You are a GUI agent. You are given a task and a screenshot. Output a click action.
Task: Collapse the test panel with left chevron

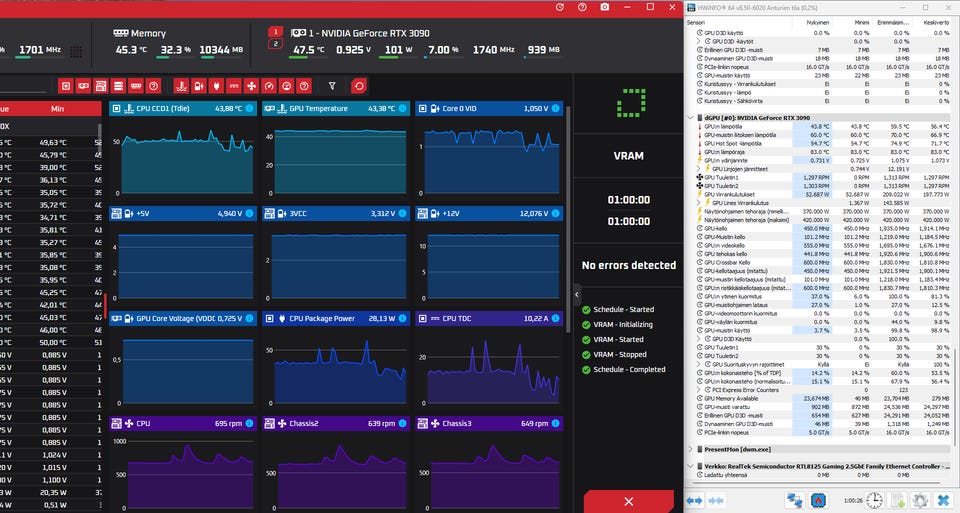coord(577,294)
